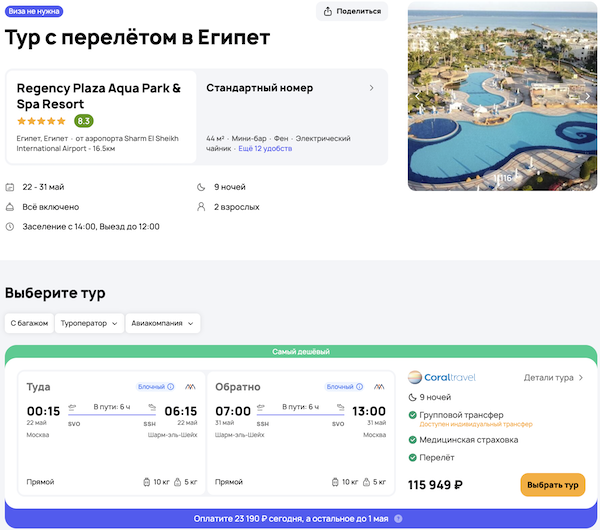Image resolution: width=600 pixels, height=530 pixels.
Task: Click the hotel star rating icons
Action: click(x=42, y=121)
